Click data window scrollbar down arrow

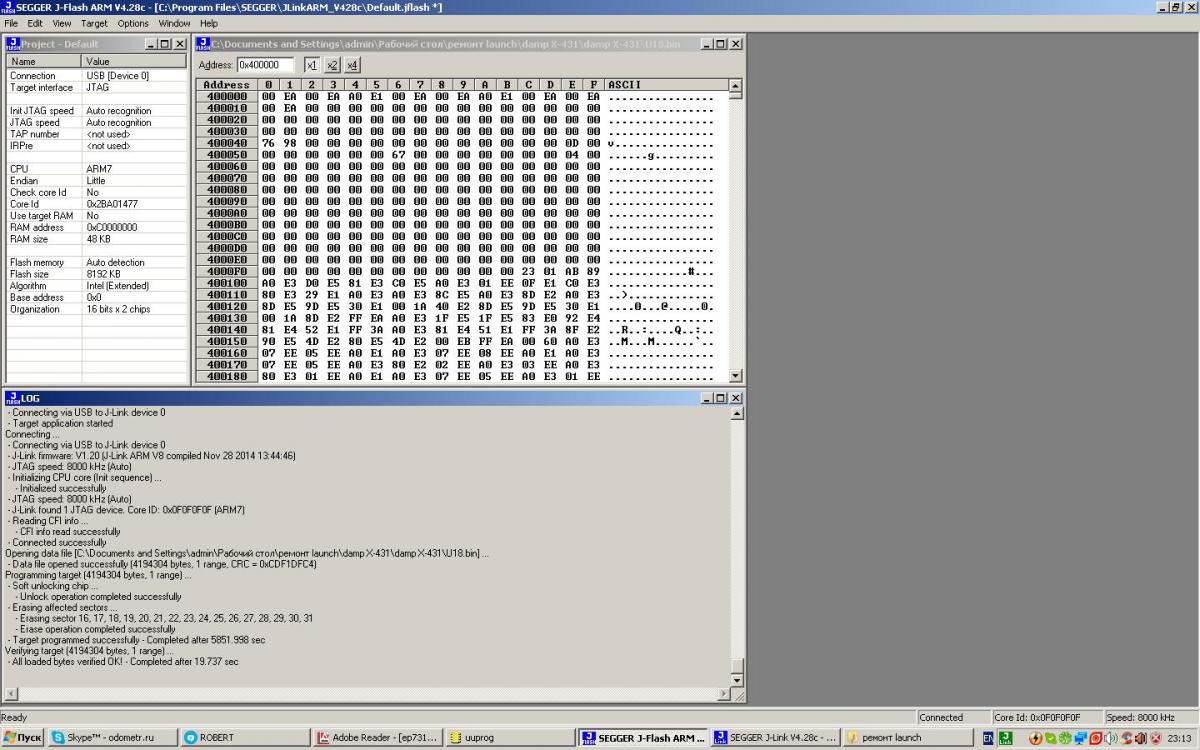(x=736, y=376)
